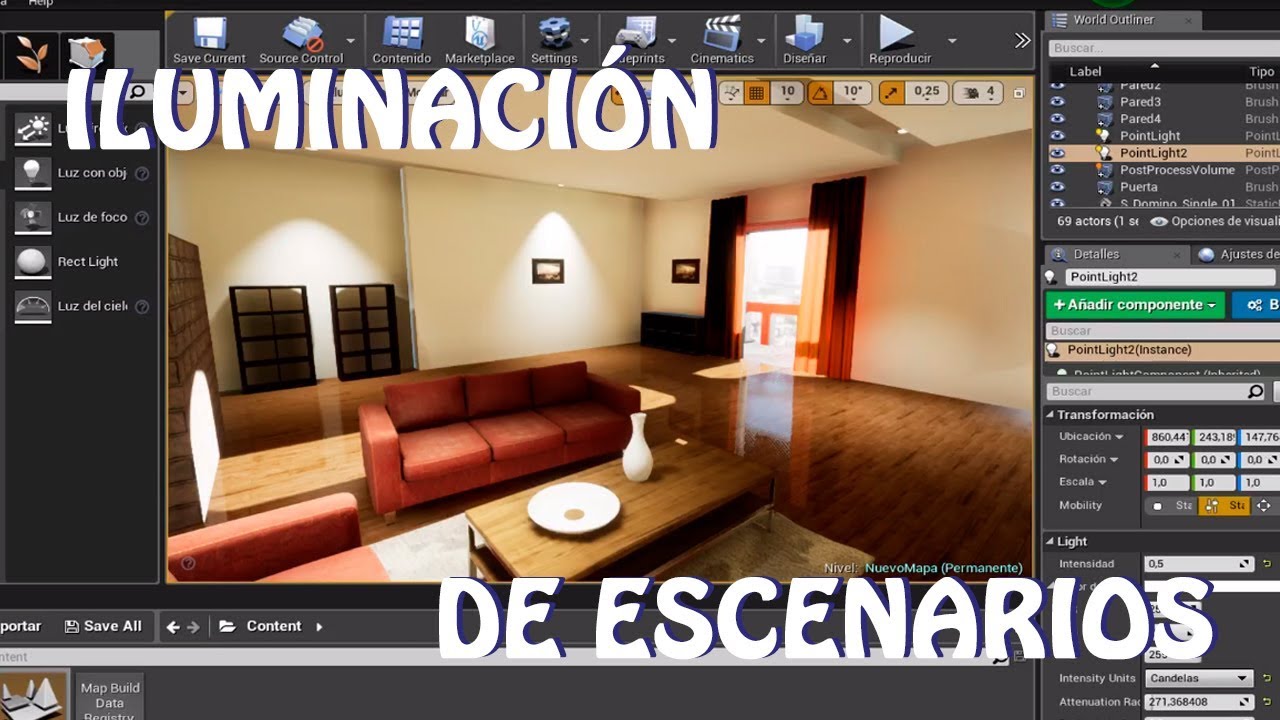Screen dimensions: 1280x720
Task: Hide PostProcessVolume with its eye icon
Action: tap(1057, 170)
